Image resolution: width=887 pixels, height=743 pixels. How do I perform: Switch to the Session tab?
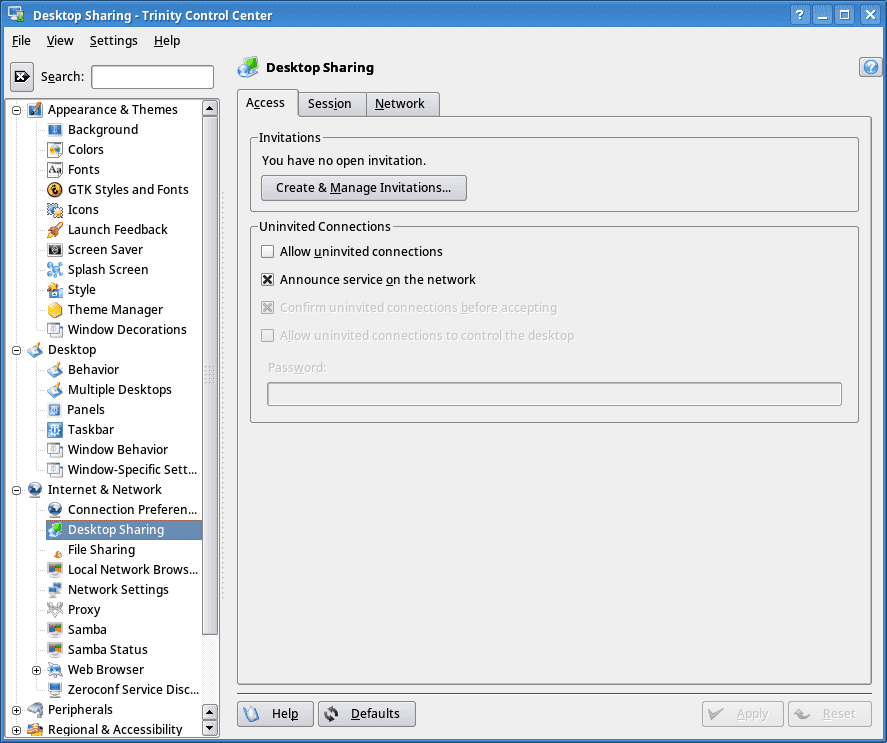(333, 104)
